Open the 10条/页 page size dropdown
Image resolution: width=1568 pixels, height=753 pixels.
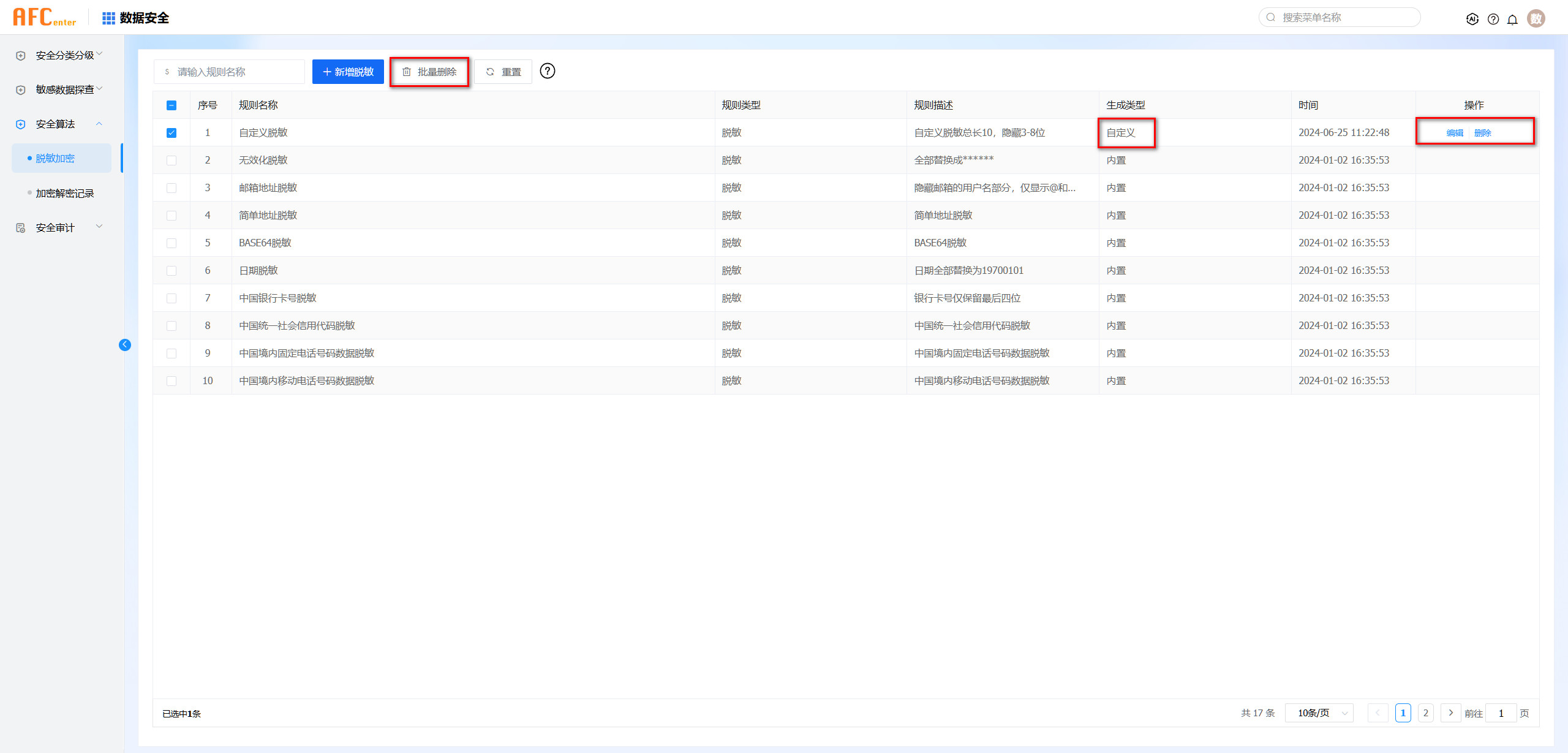(1319, 713)
